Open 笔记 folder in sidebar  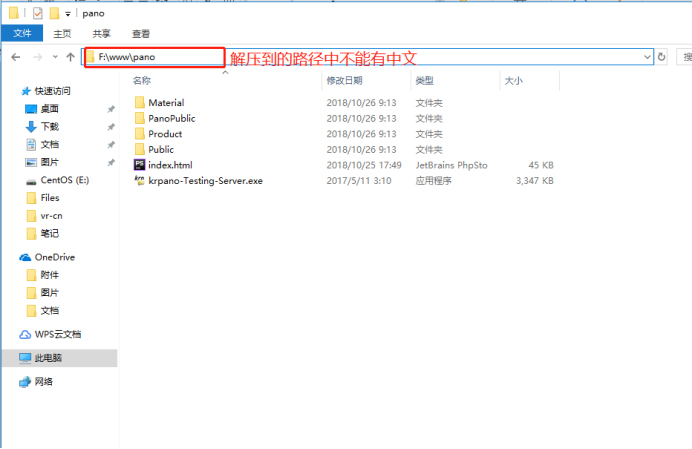click(49, 233)
